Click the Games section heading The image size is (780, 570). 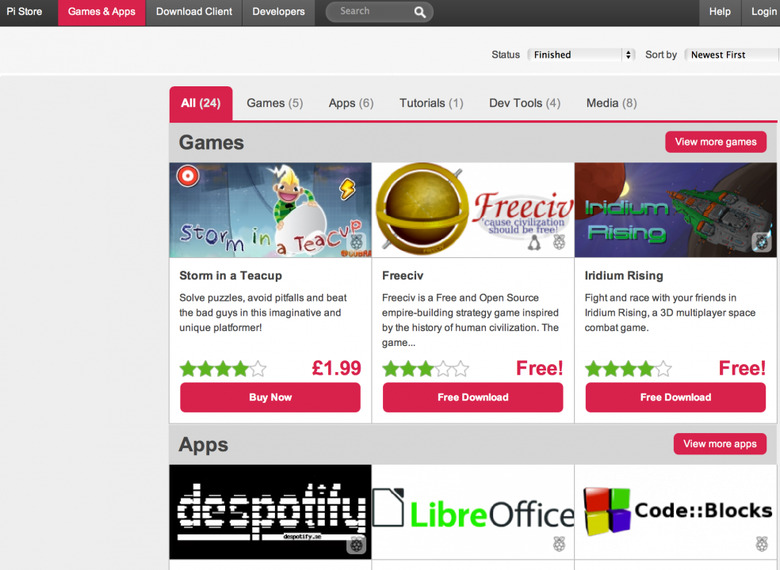click(211, 143)
